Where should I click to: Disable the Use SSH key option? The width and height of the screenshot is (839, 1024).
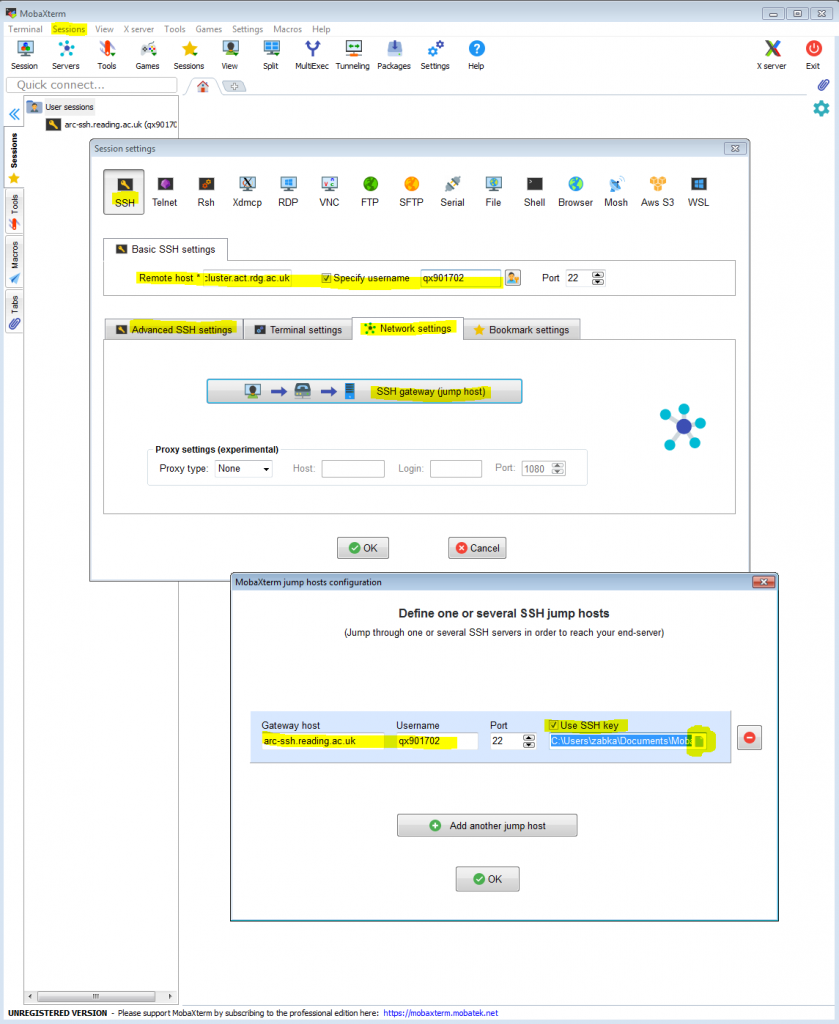(556, 725)
